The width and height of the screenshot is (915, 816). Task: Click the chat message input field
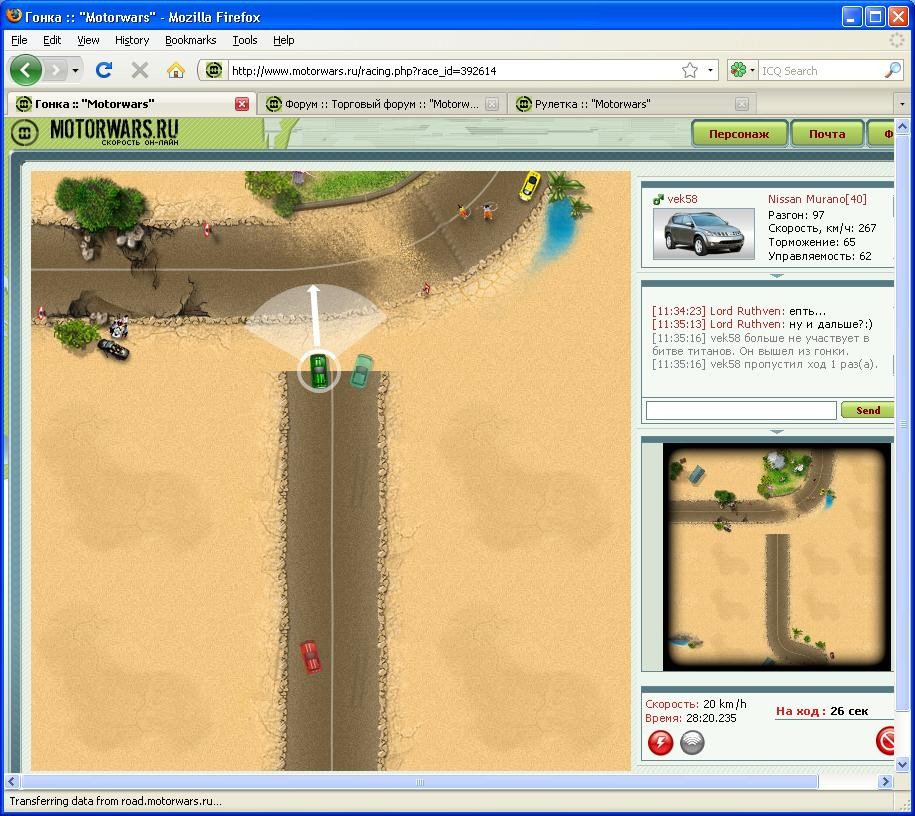pos(741,410)
